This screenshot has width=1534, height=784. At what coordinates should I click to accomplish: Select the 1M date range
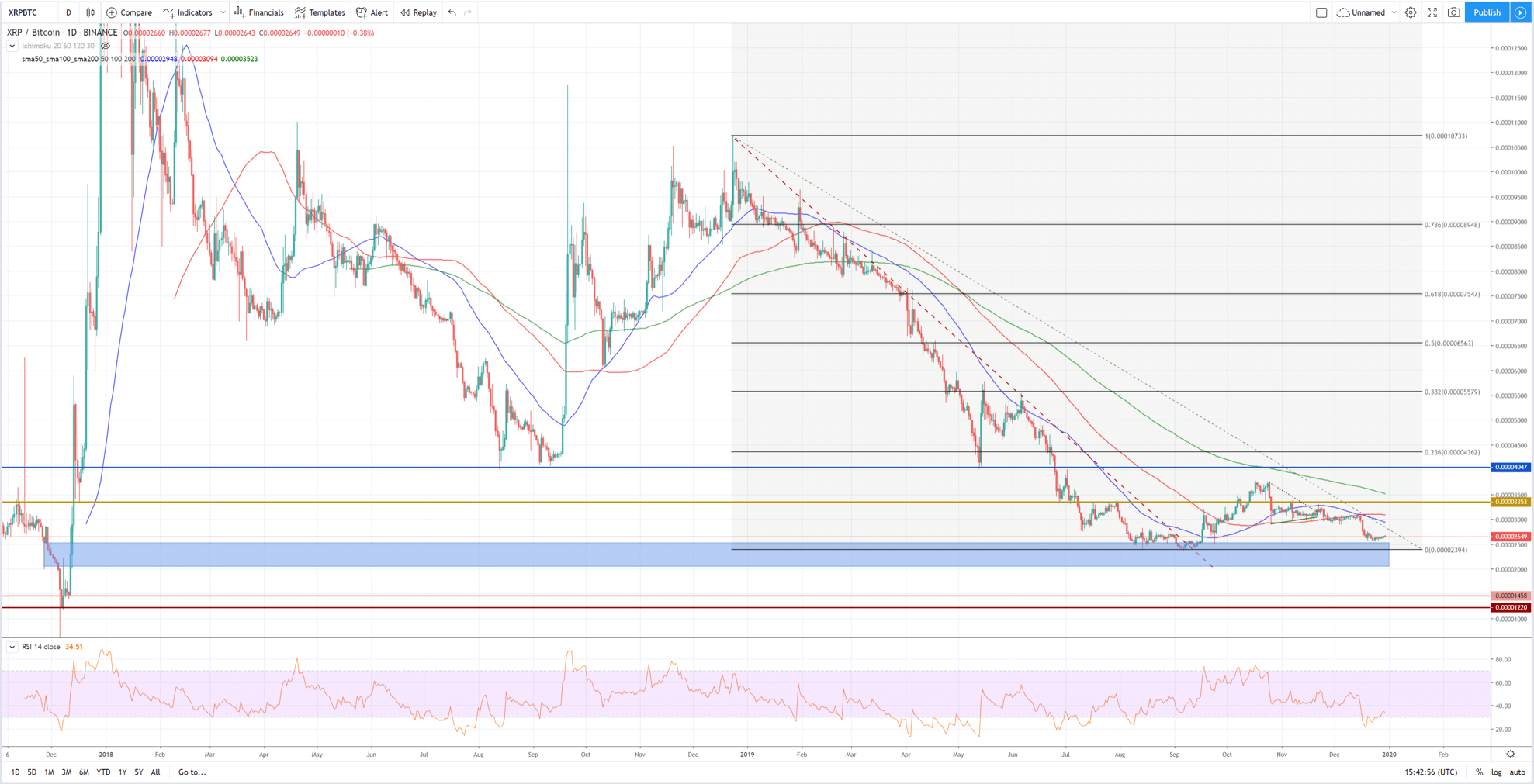pyautogui.click(x=49, y=772)
